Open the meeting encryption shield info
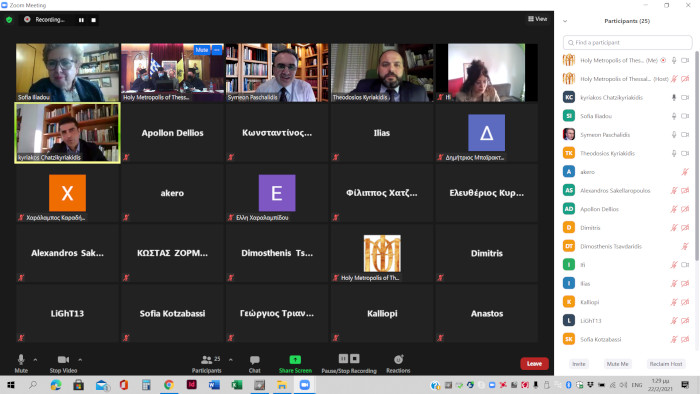 pos(9,20)
